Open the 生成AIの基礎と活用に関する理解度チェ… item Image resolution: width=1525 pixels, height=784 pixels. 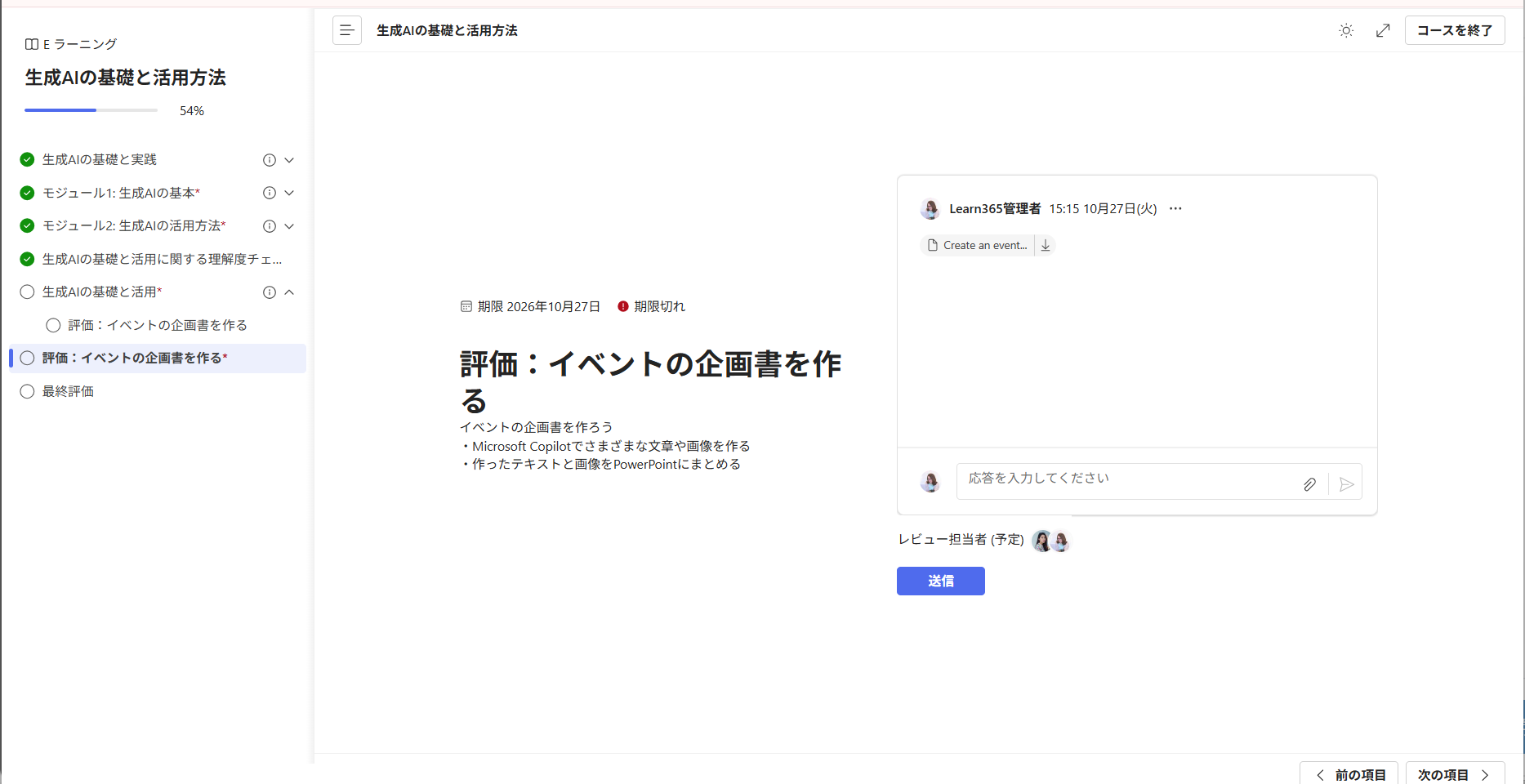[x=163, y=259]
